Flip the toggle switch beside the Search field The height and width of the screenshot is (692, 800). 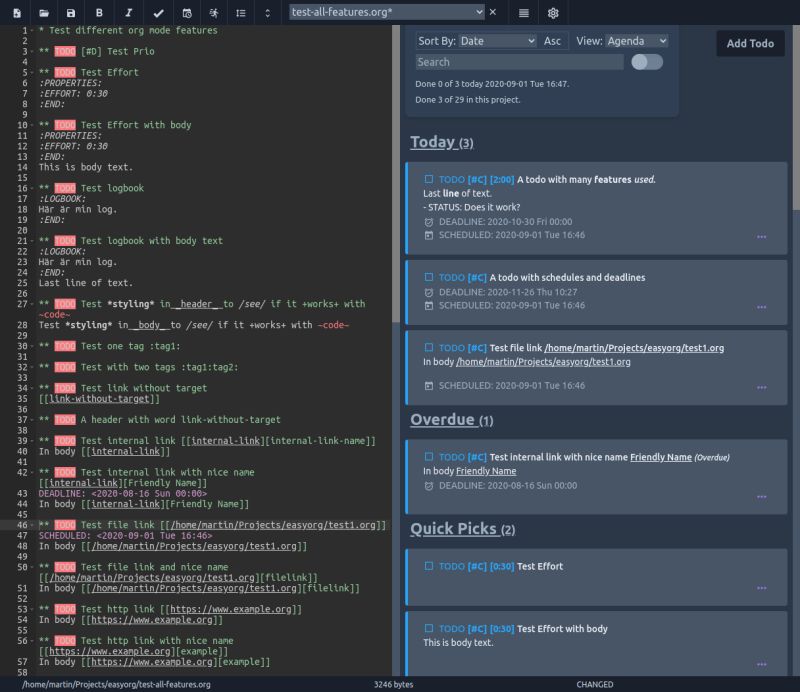pyautogui.click(x=647, y=62)
